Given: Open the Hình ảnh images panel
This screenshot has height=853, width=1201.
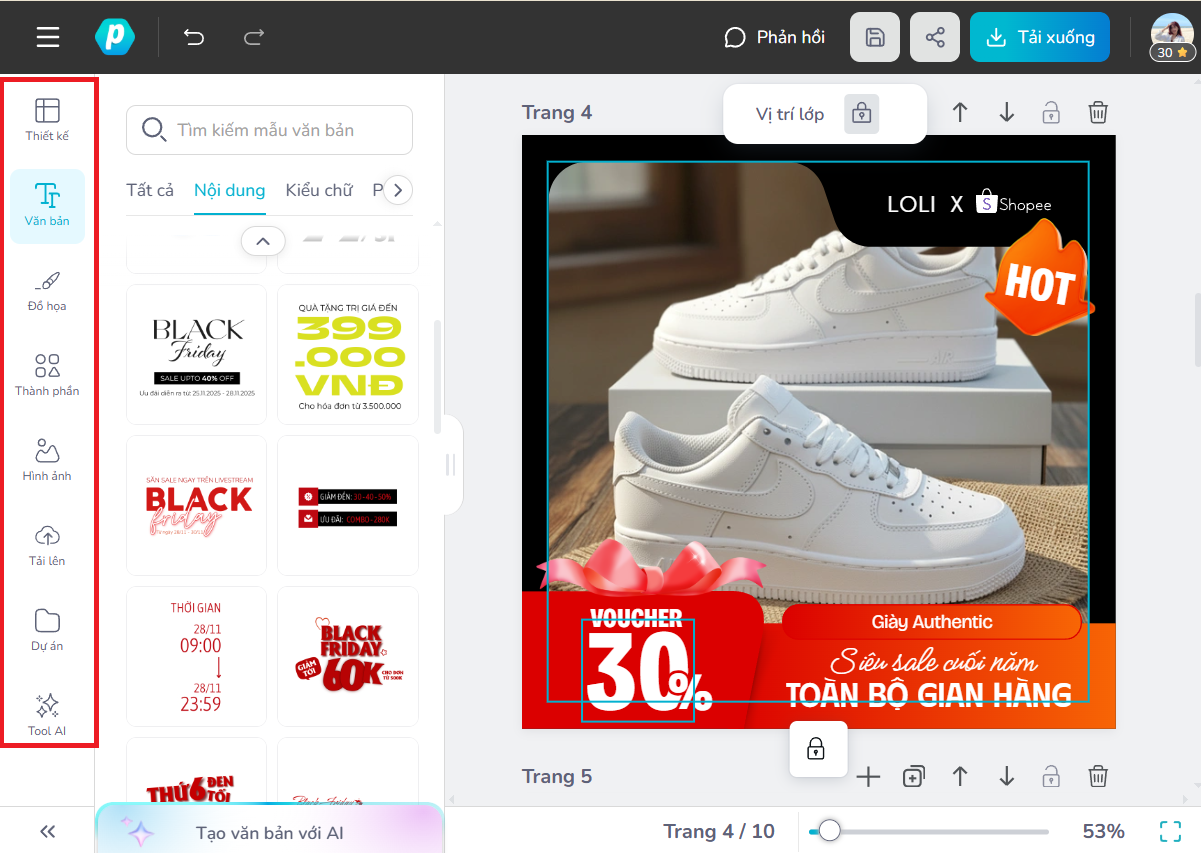Looking at the screenshot, I should point(47,460).
